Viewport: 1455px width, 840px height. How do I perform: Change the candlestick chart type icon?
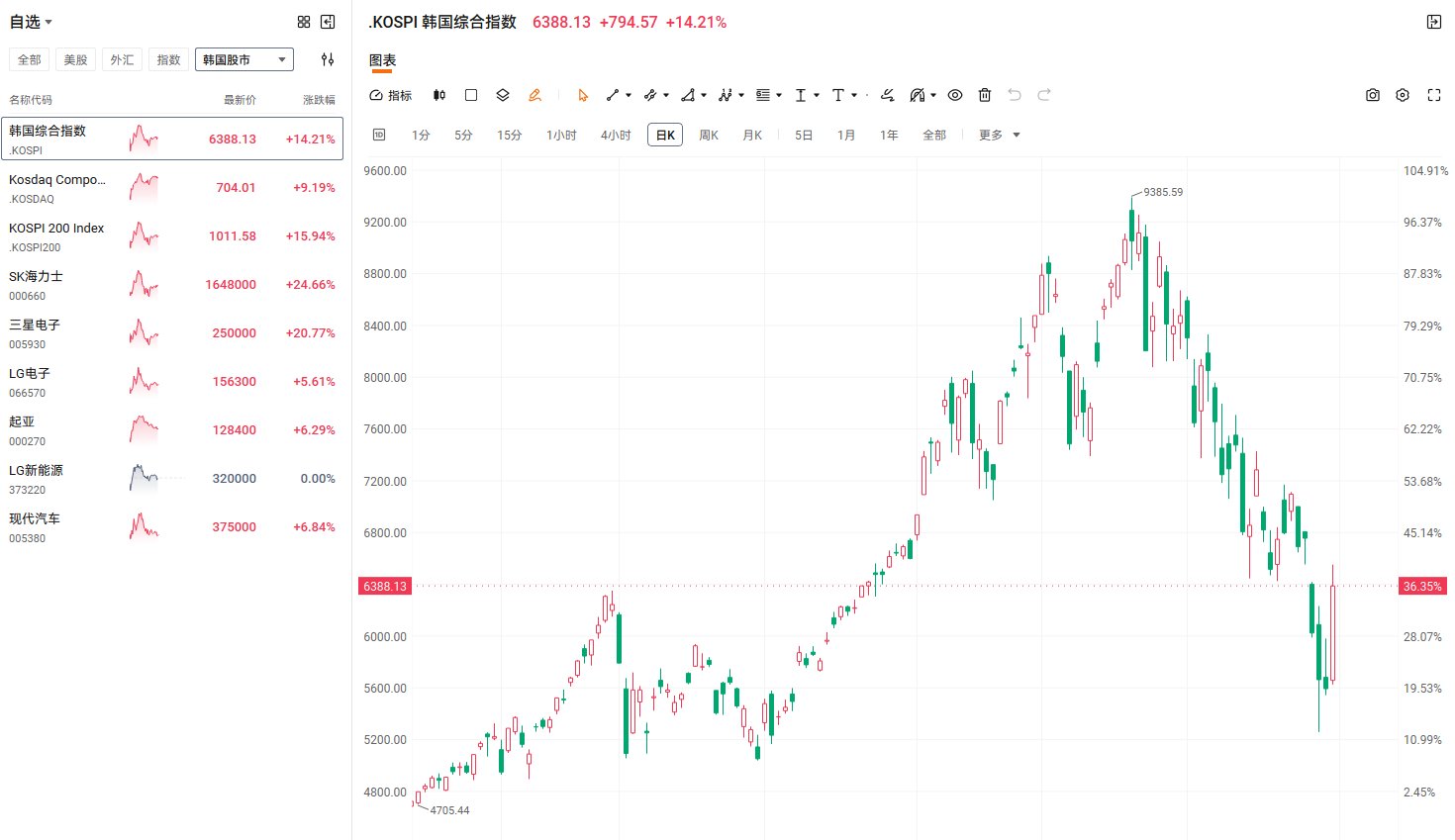(x=439, y=95)
